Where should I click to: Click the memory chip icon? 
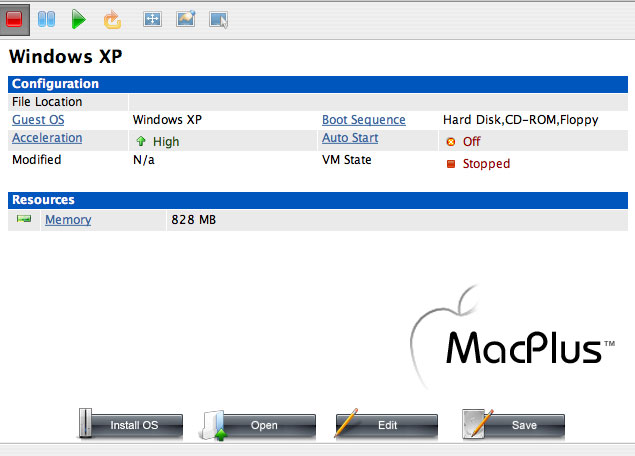[24, 219]
